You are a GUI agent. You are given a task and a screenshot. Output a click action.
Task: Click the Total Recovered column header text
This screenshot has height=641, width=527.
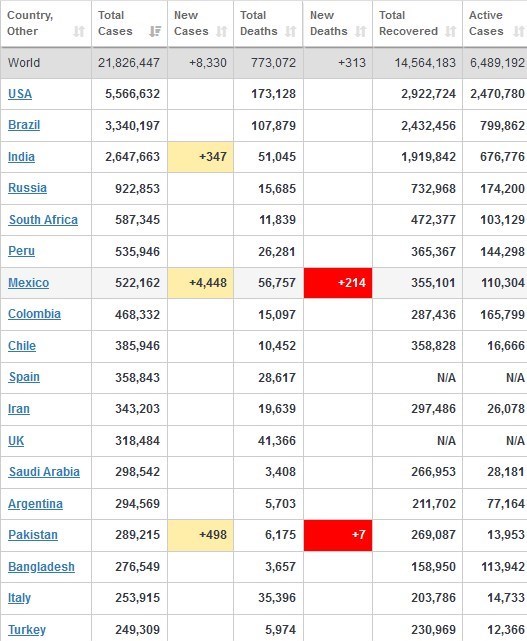coord(408,23)
